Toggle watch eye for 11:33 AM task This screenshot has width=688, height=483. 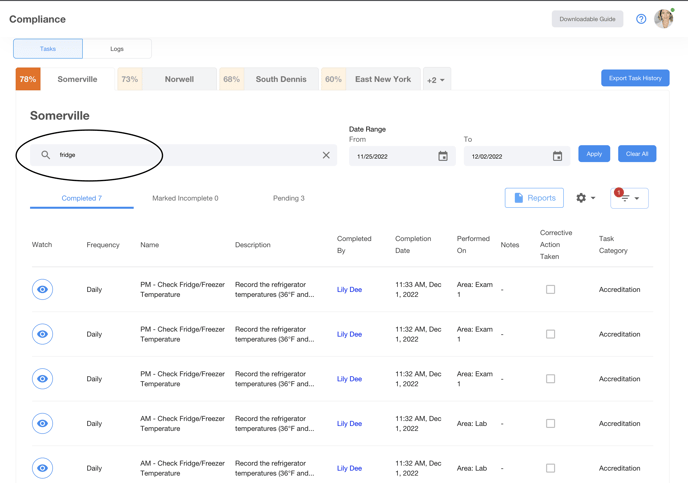(43, 290)
